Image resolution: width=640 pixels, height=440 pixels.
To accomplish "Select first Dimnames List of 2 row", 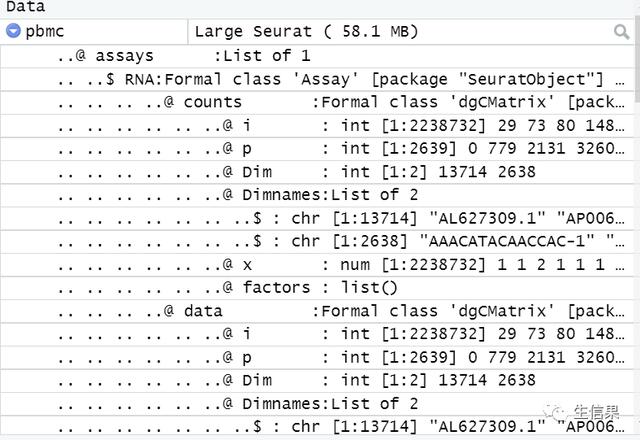I will click(318, 195).
